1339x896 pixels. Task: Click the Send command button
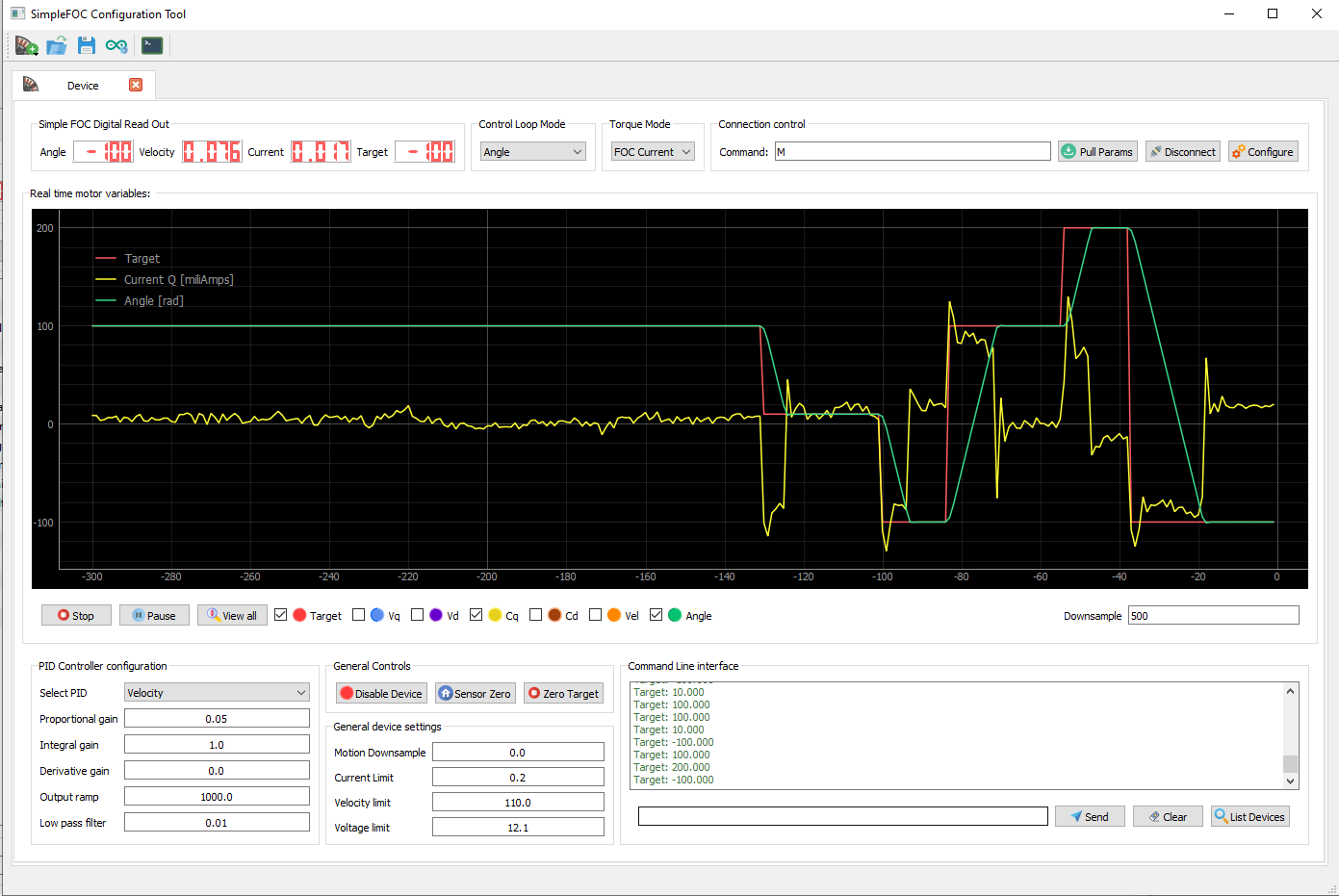click(x=1090, y=816)
